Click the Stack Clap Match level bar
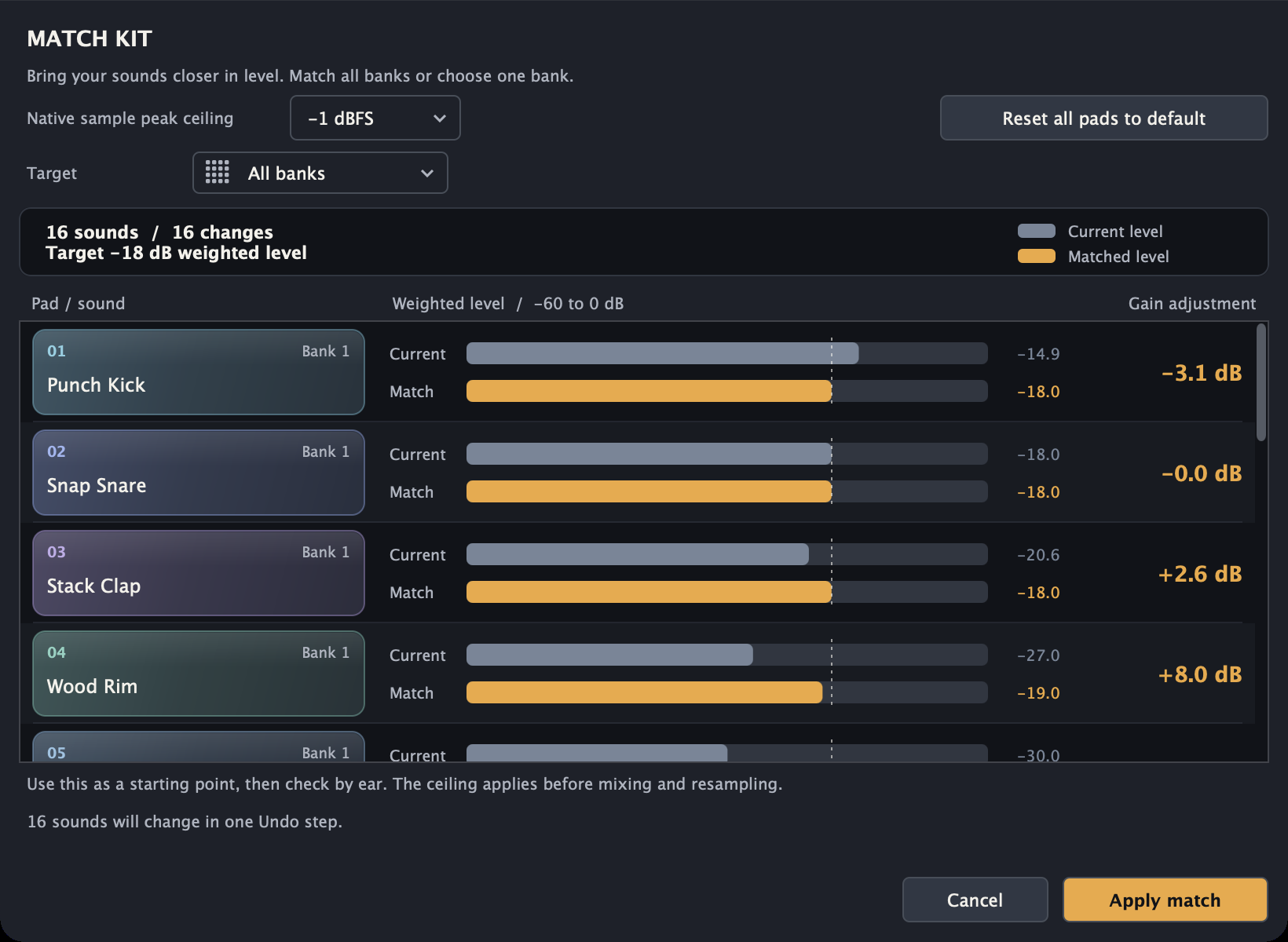 (727, 592)
